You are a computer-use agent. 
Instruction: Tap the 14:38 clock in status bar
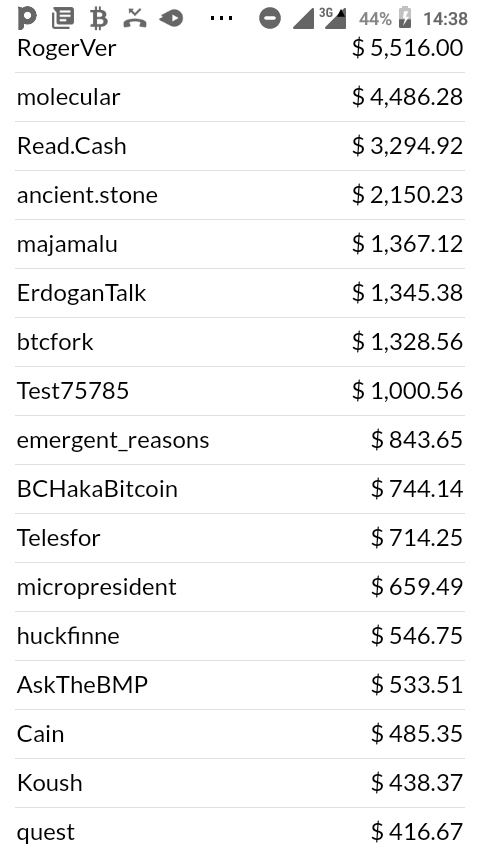click(x=446, y=19)
